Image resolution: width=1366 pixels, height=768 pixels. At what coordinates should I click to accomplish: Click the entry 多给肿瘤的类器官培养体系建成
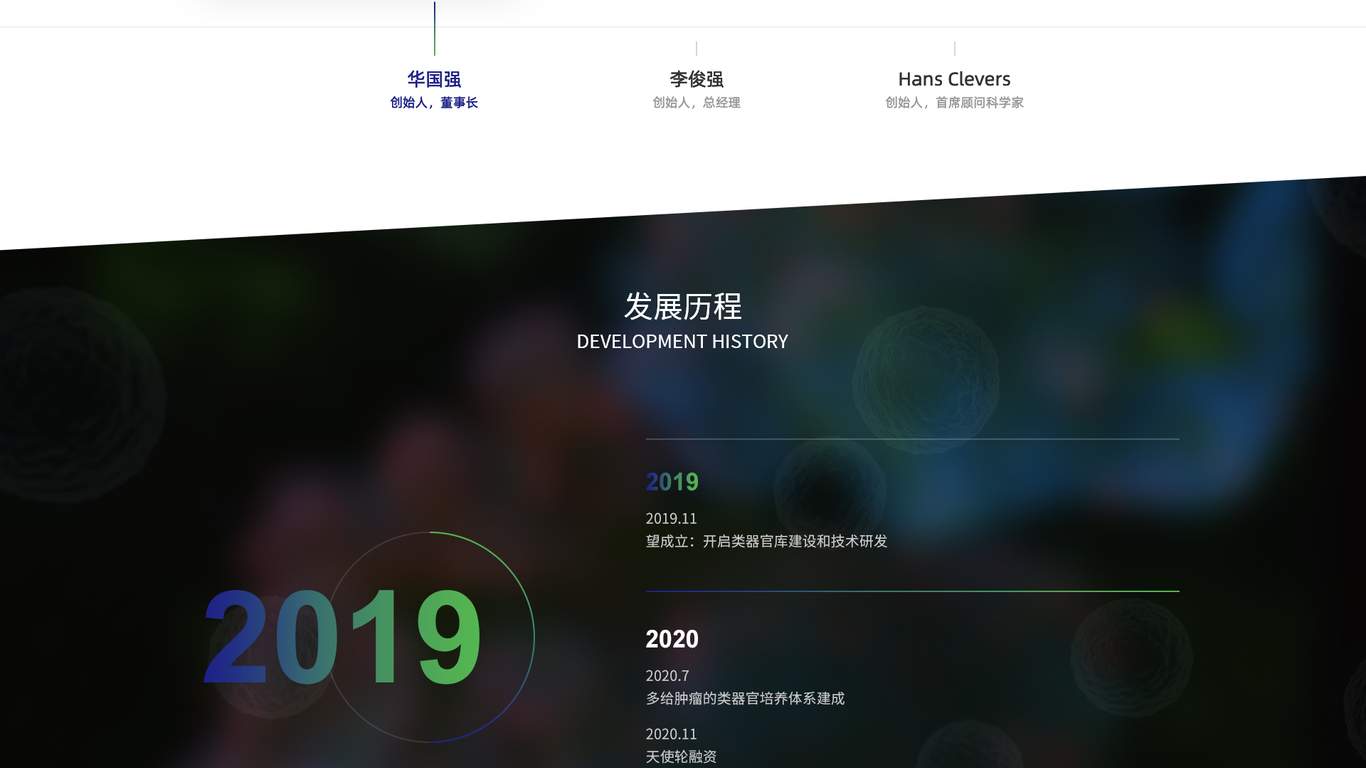click(745, 698)
